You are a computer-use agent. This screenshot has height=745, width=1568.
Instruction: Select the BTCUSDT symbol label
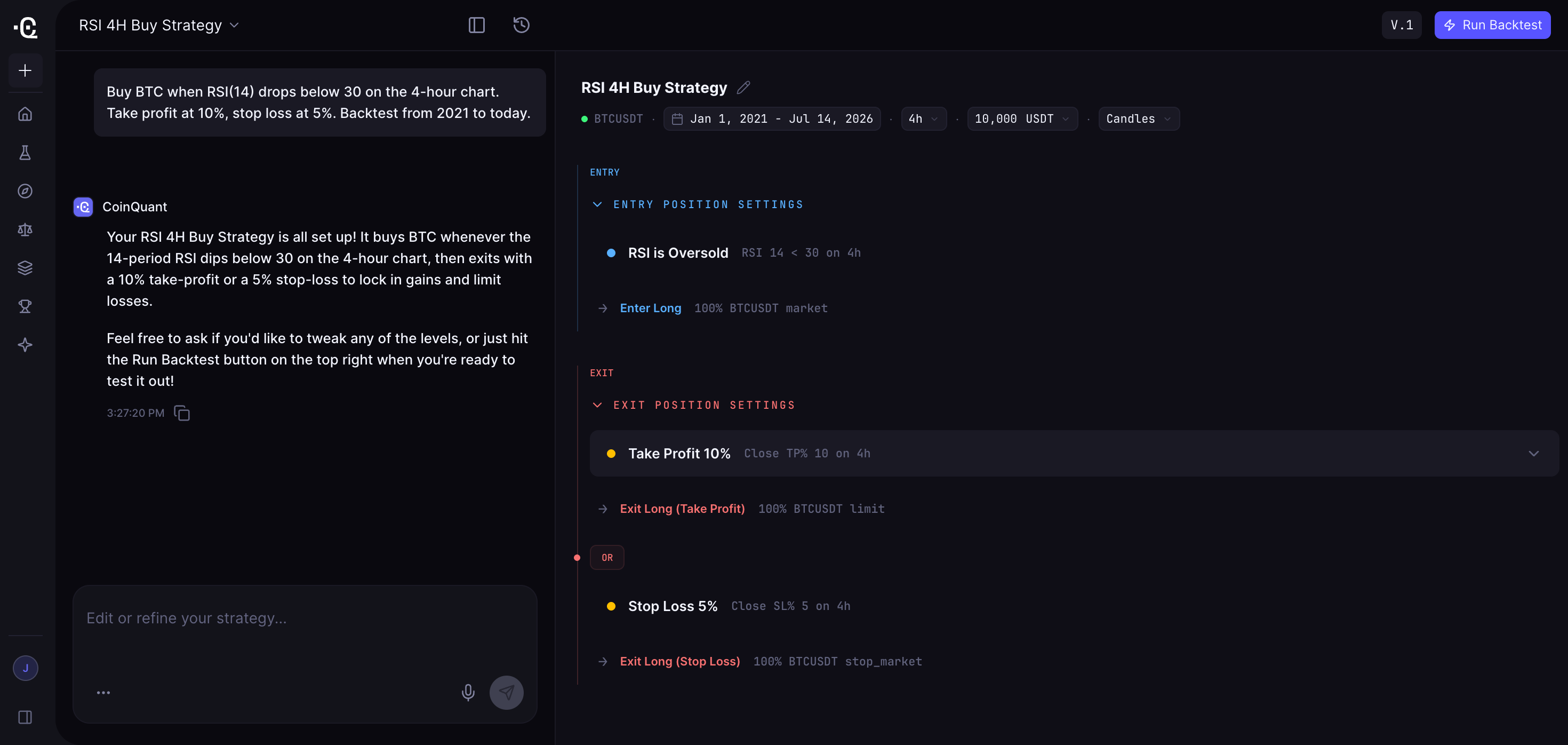(x=619, y=119)
